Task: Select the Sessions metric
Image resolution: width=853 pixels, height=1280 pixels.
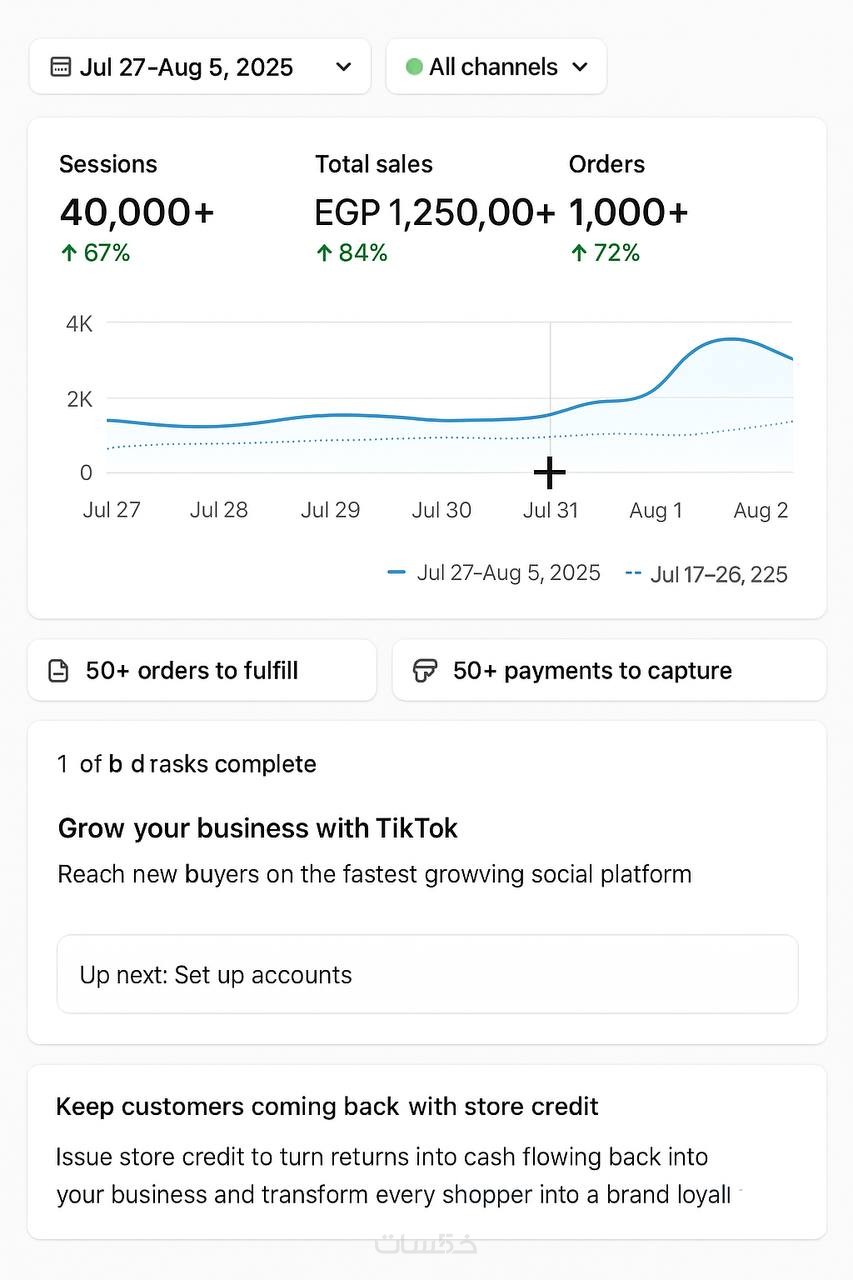Action: (108, 164)
